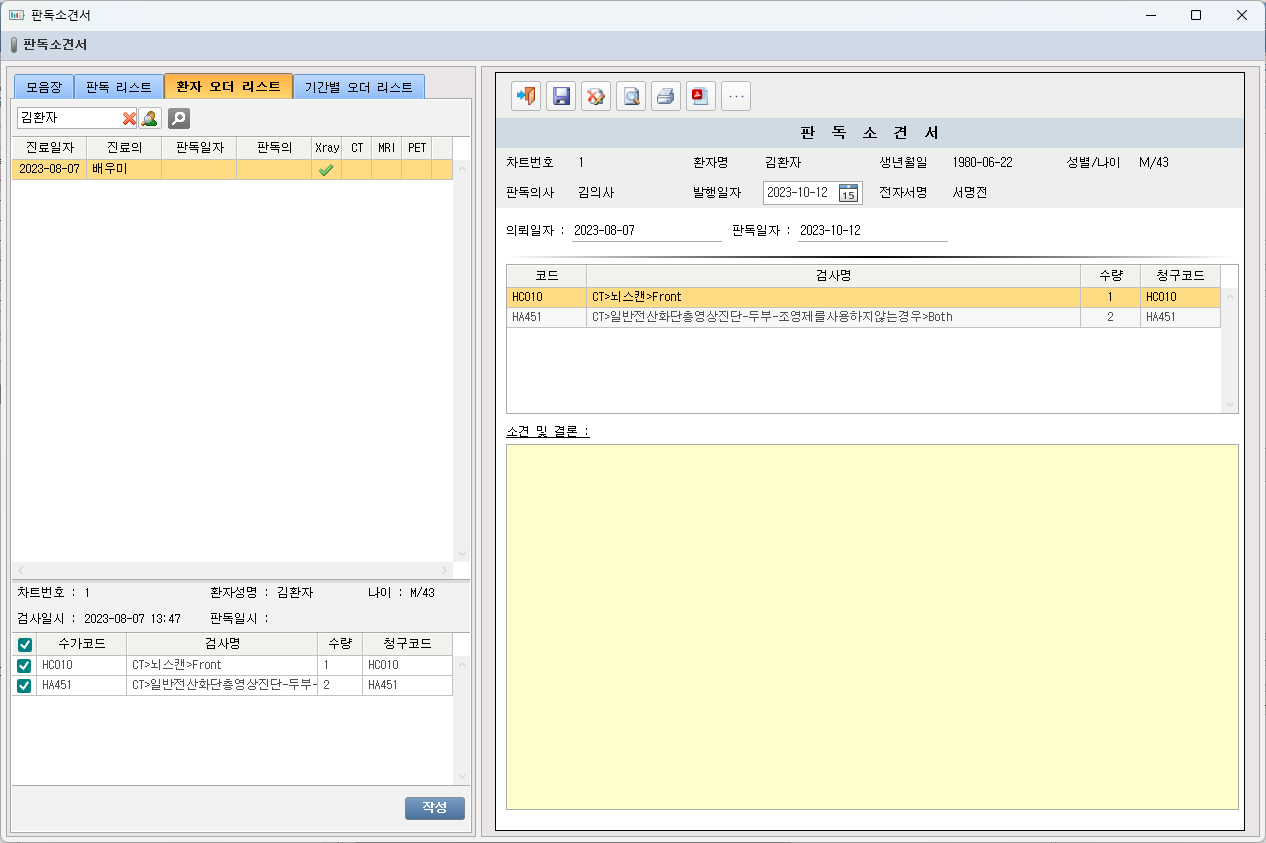Screen dimensions: 1266x843
Task: Click the patient lookup icon beside search box
Action: coord(150,119)
